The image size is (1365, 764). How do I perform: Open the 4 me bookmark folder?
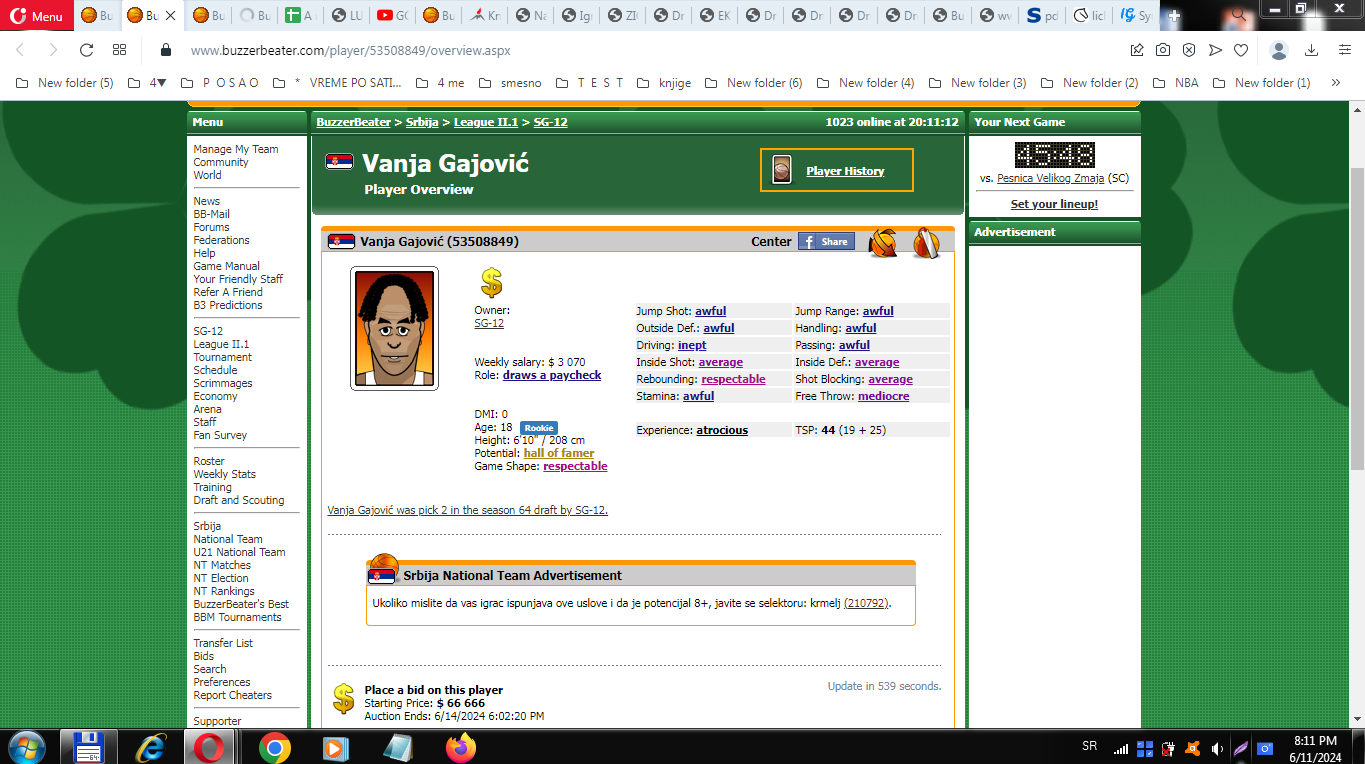440,83
